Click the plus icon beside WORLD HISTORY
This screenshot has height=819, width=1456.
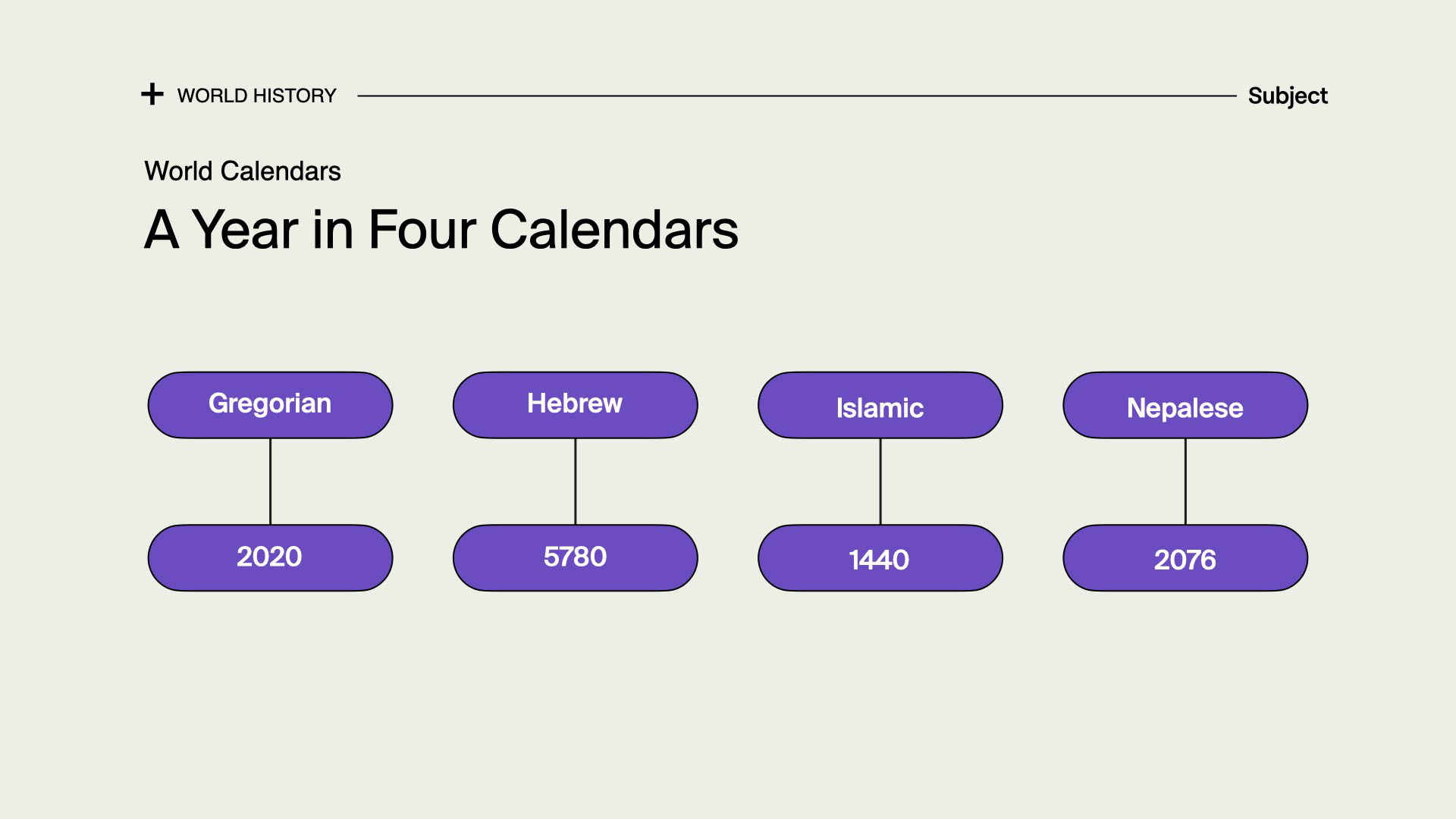(152, 95)
